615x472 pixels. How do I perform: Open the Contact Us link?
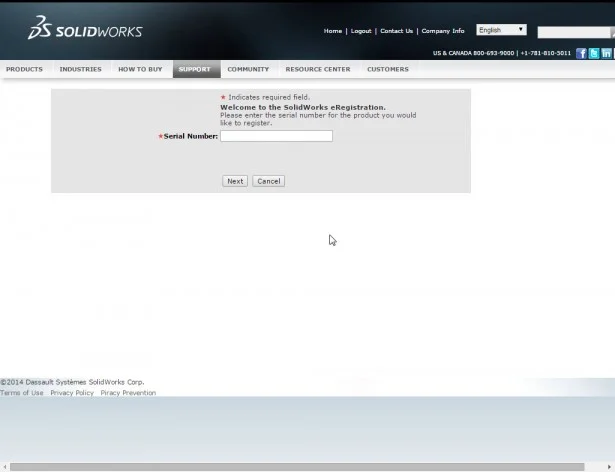point(396,31)
